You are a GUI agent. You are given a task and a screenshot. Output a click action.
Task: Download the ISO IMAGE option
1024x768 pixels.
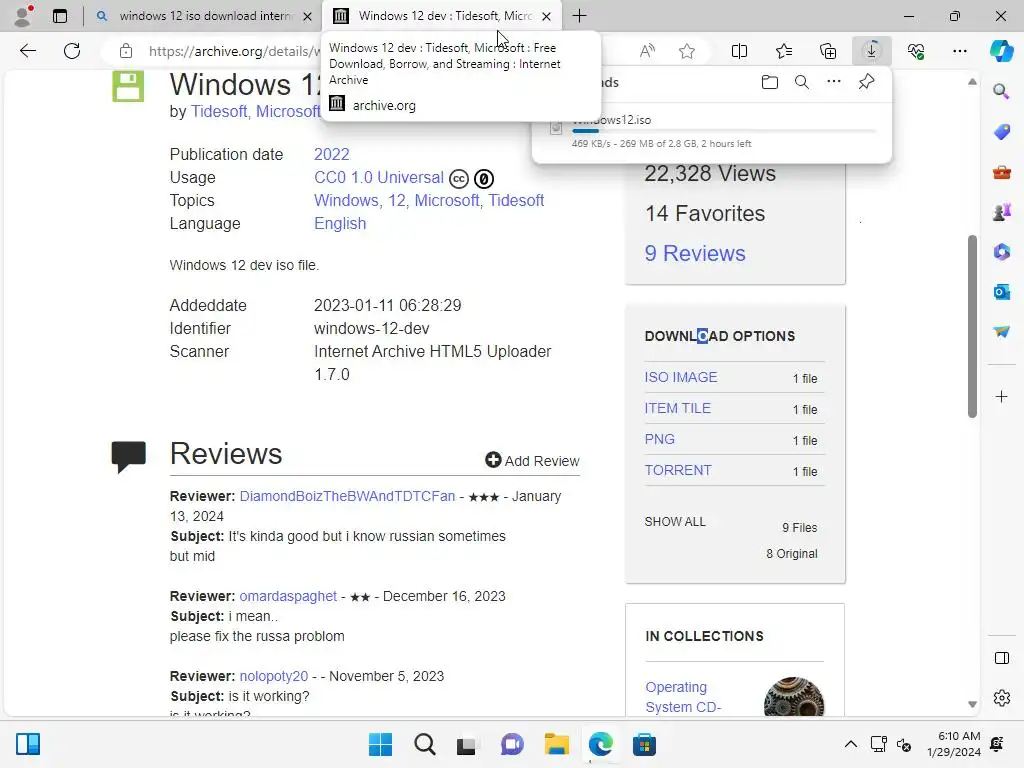tap(680, 377)
